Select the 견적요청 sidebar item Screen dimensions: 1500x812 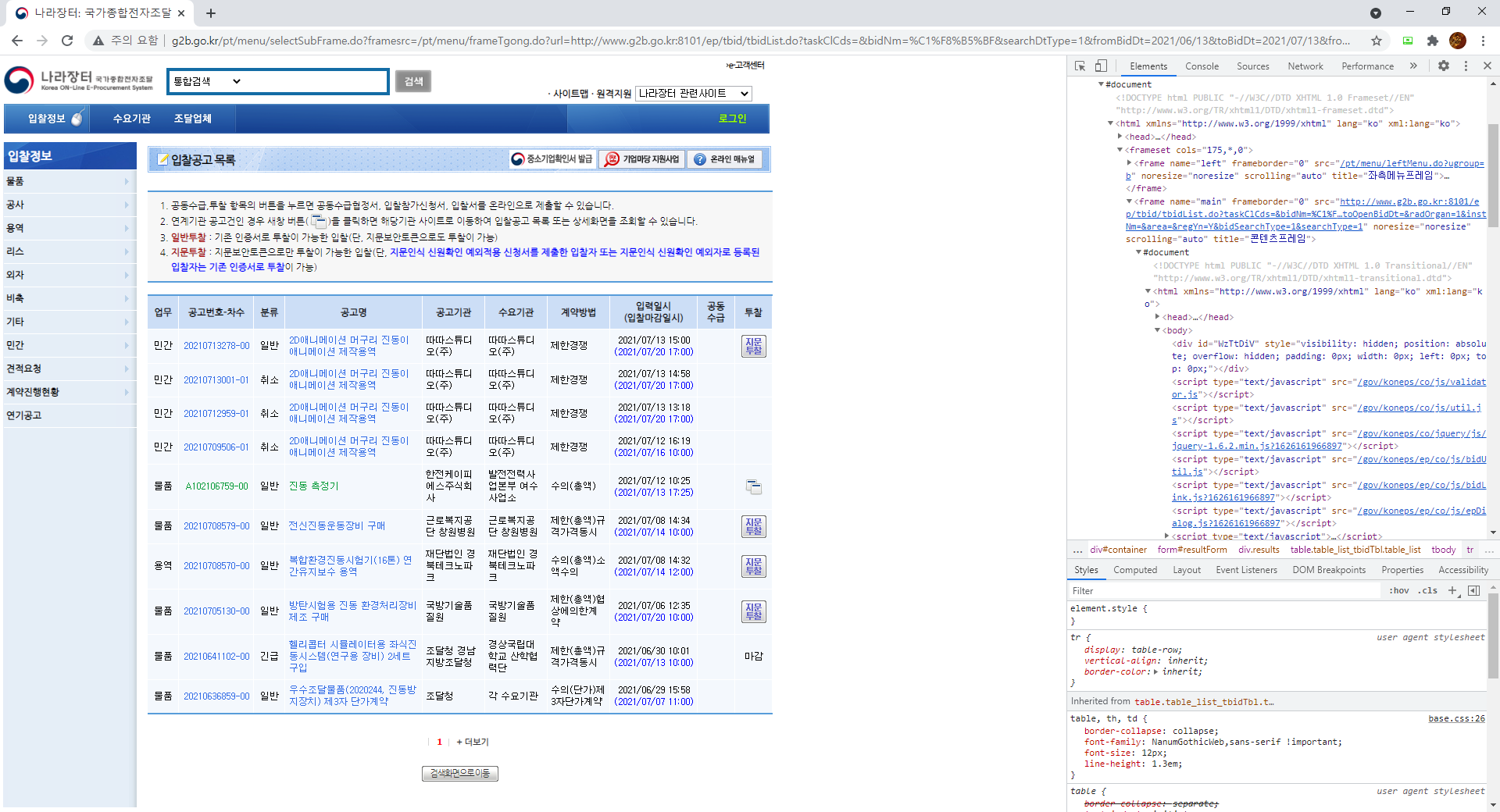pos(69,369)
